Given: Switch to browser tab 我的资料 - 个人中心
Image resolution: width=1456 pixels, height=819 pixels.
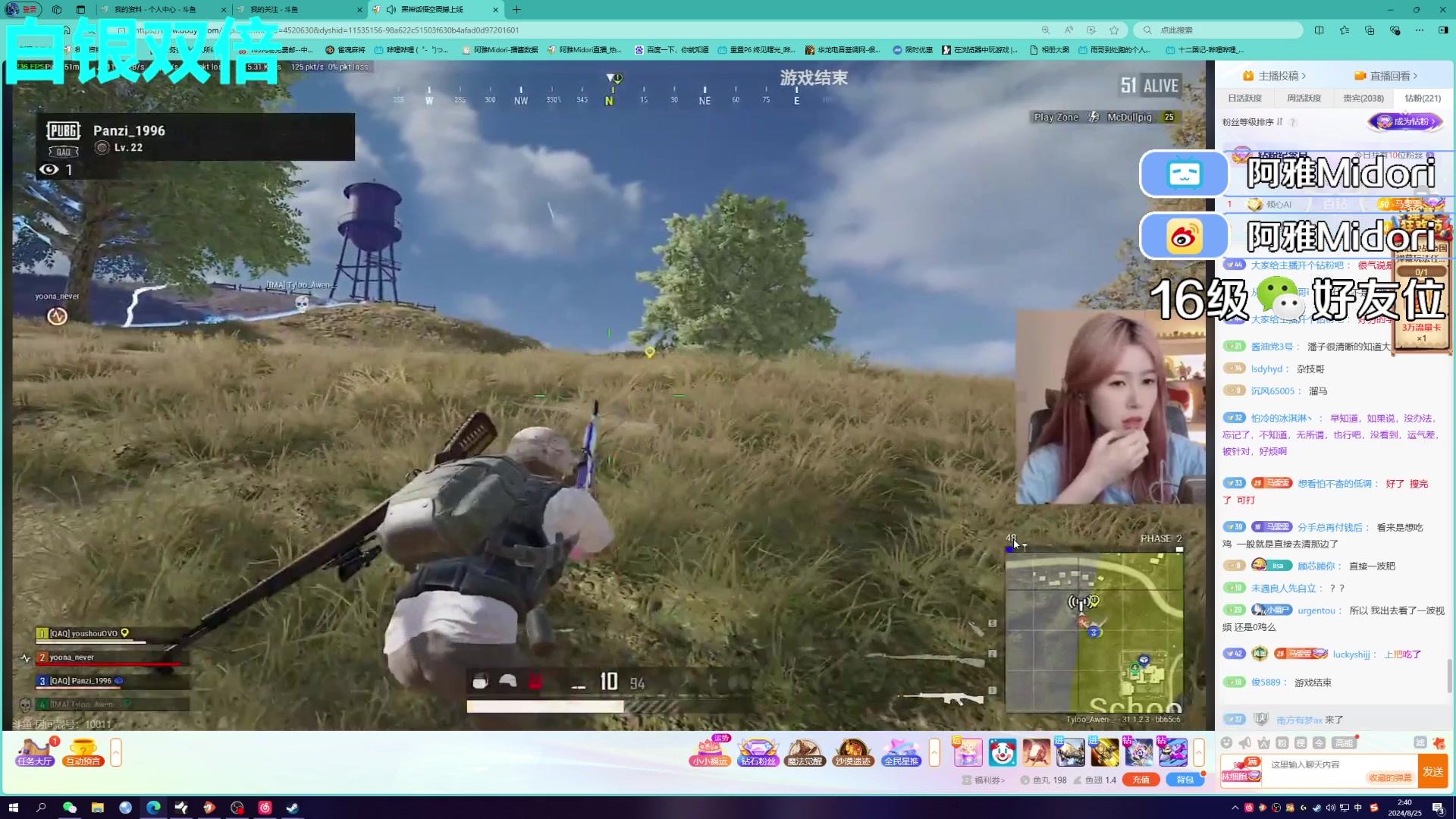Looking at the screenshot, I should [164, 9].
